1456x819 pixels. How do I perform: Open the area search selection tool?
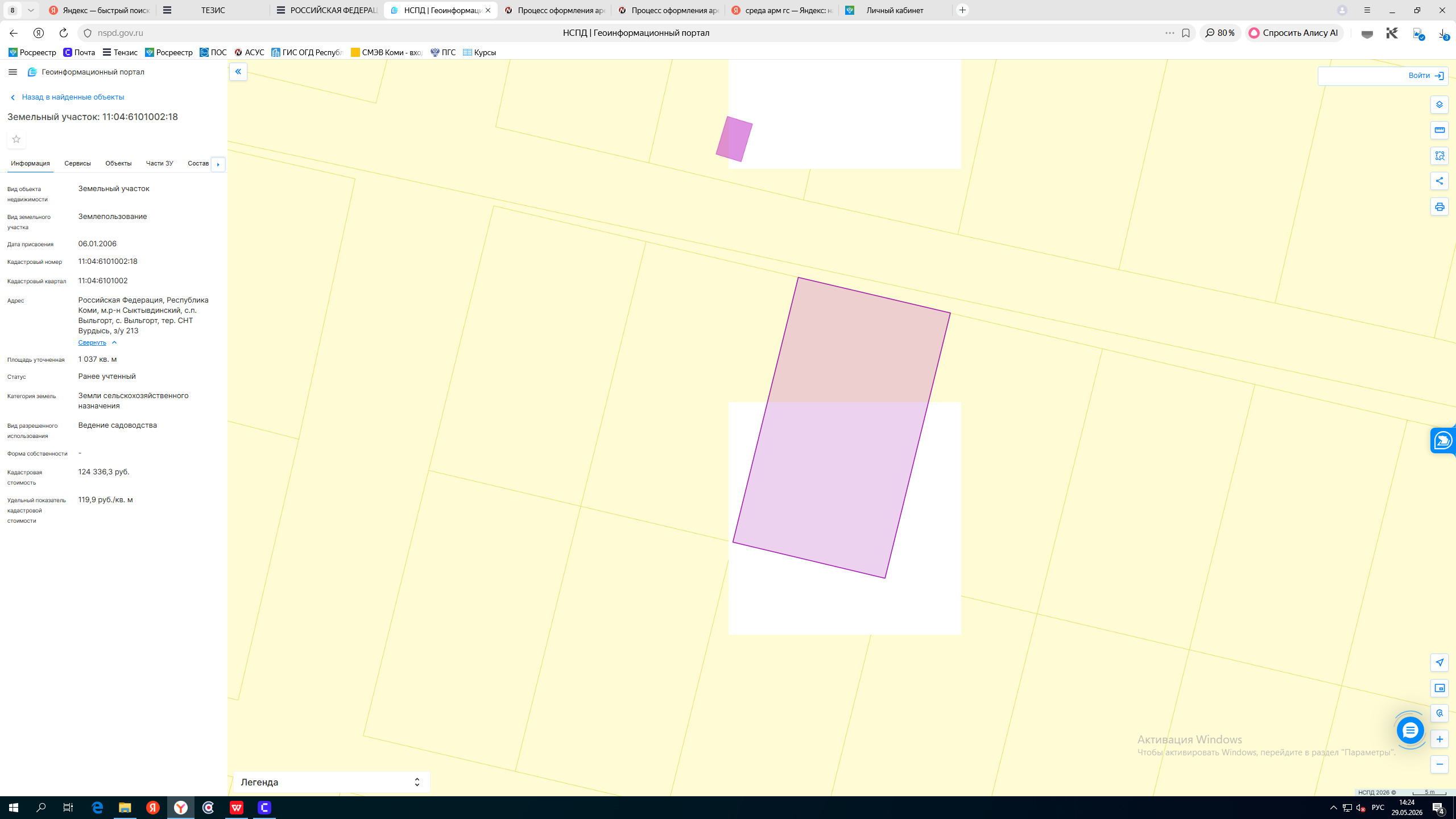point(1440,156)
